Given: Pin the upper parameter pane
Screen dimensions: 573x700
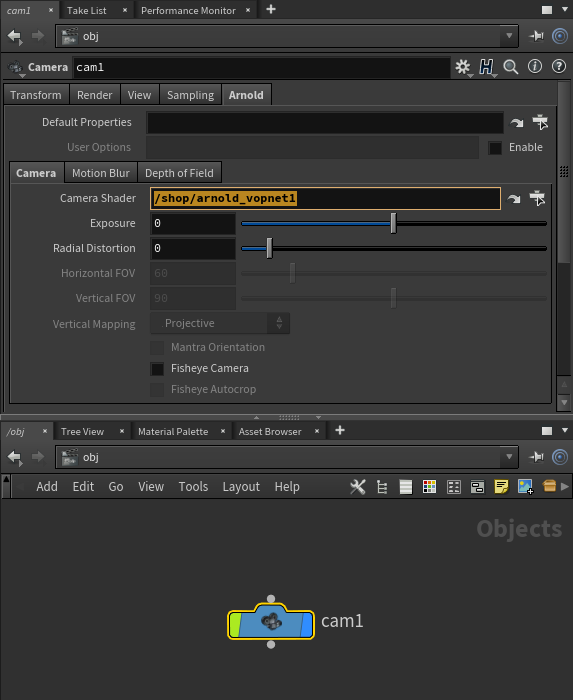Looking at the screenshot, I should pos(536,36).
